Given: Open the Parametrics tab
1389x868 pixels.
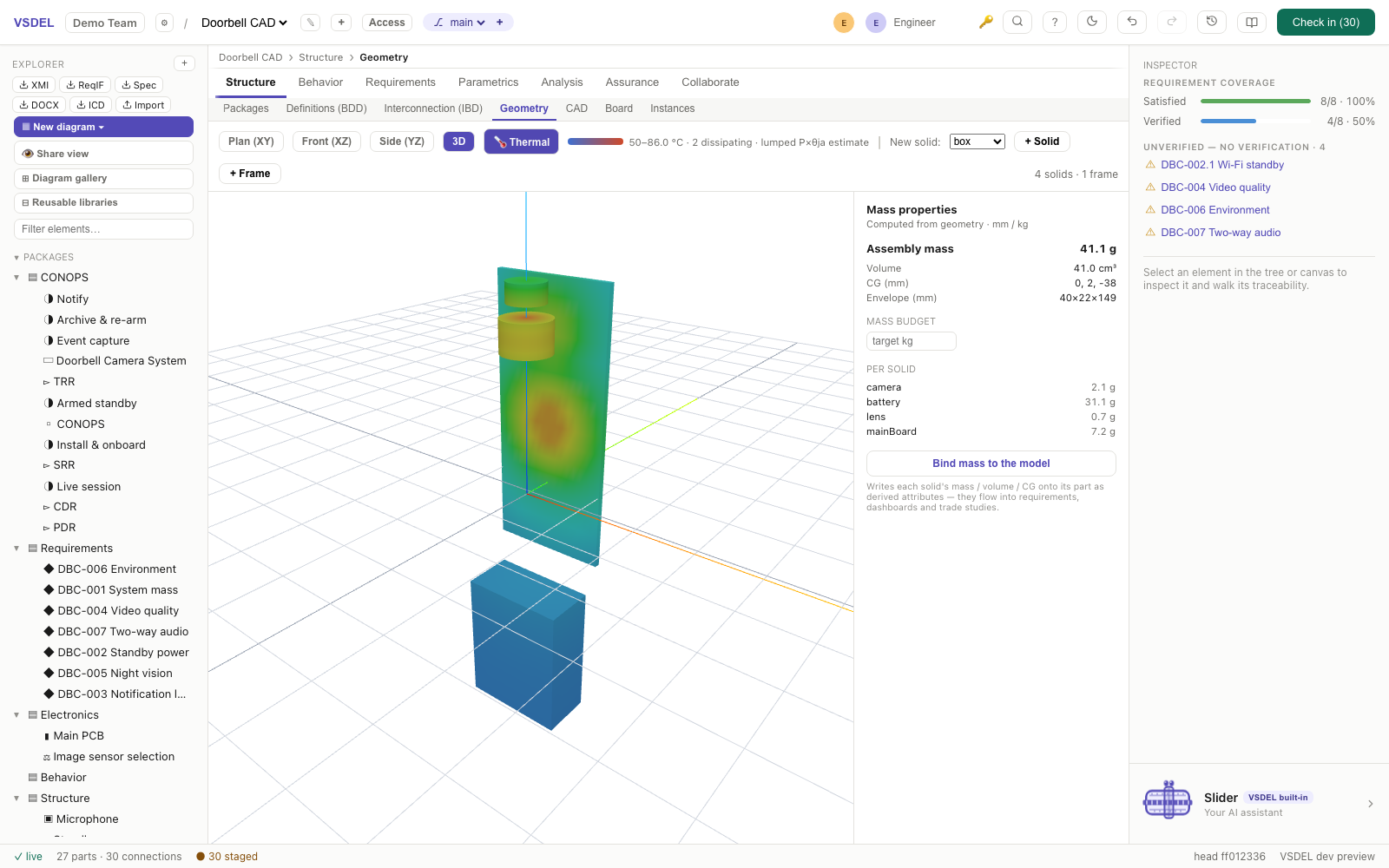Looking at the screenshot, I should pyautogui.click(x=488, y=82).
